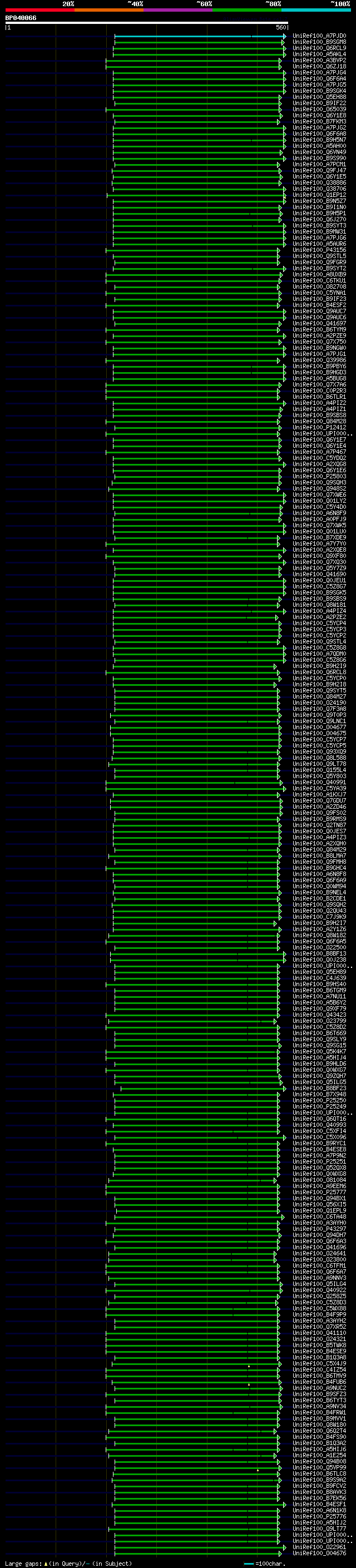The height and width of the screenshot is (1568, 356).
Task: Open the UniRef100_A5AKL4 entry
Action: pos(319,54)
